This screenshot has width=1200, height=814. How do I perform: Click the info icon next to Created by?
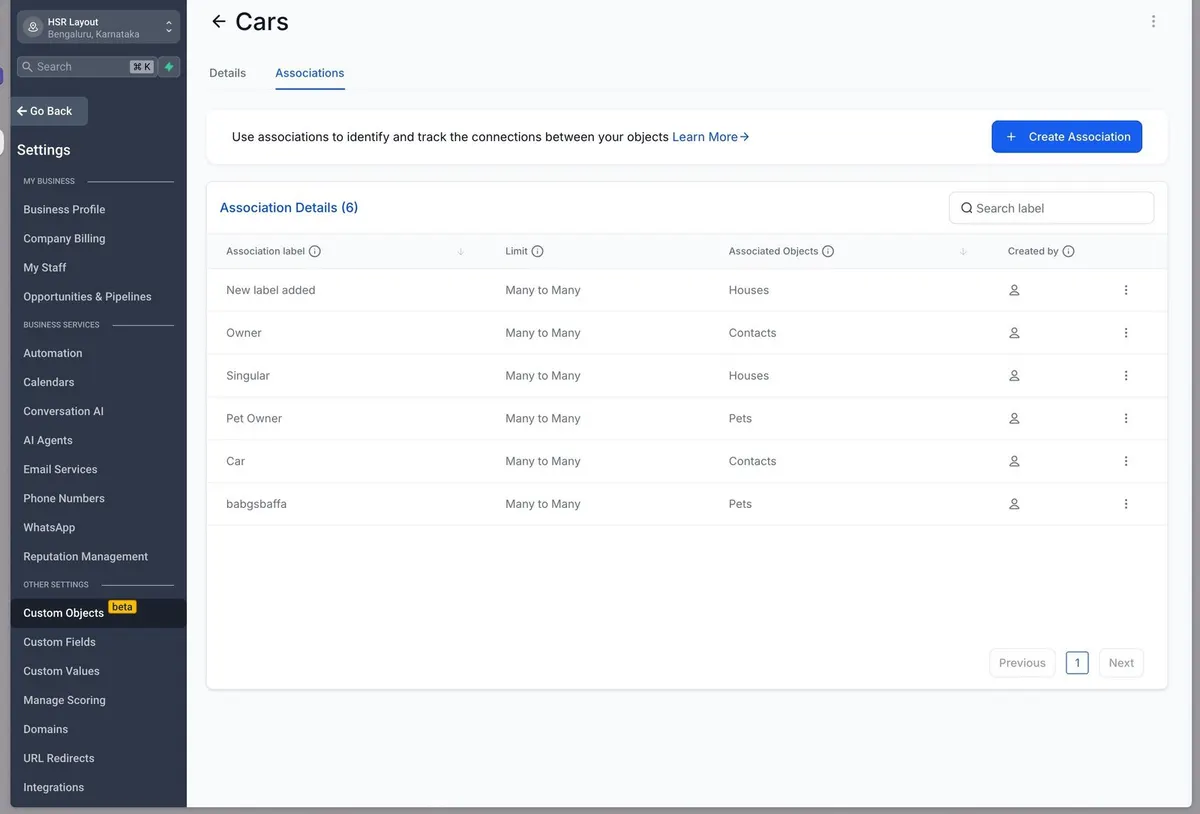tap(1068, 252)
